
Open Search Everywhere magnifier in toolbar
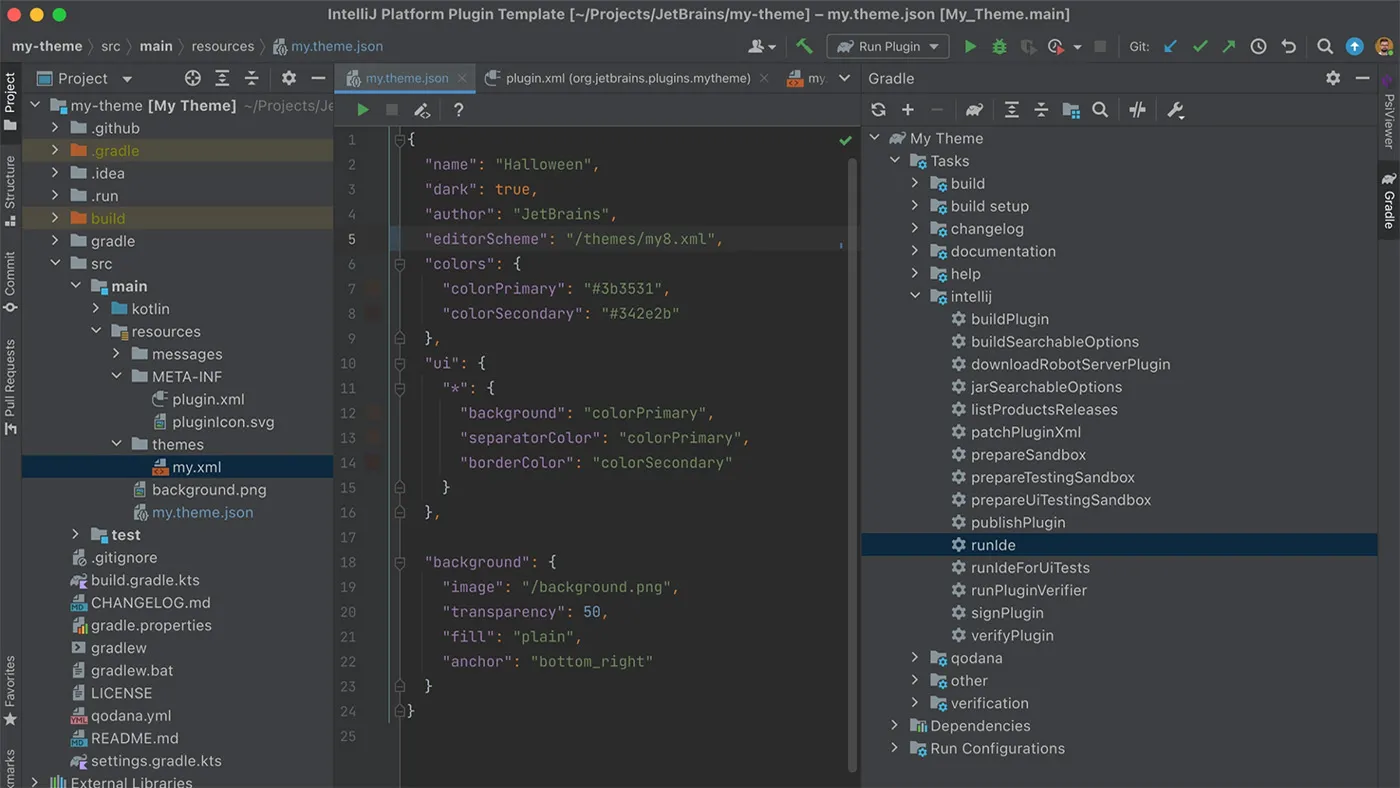click(1324, 46)
